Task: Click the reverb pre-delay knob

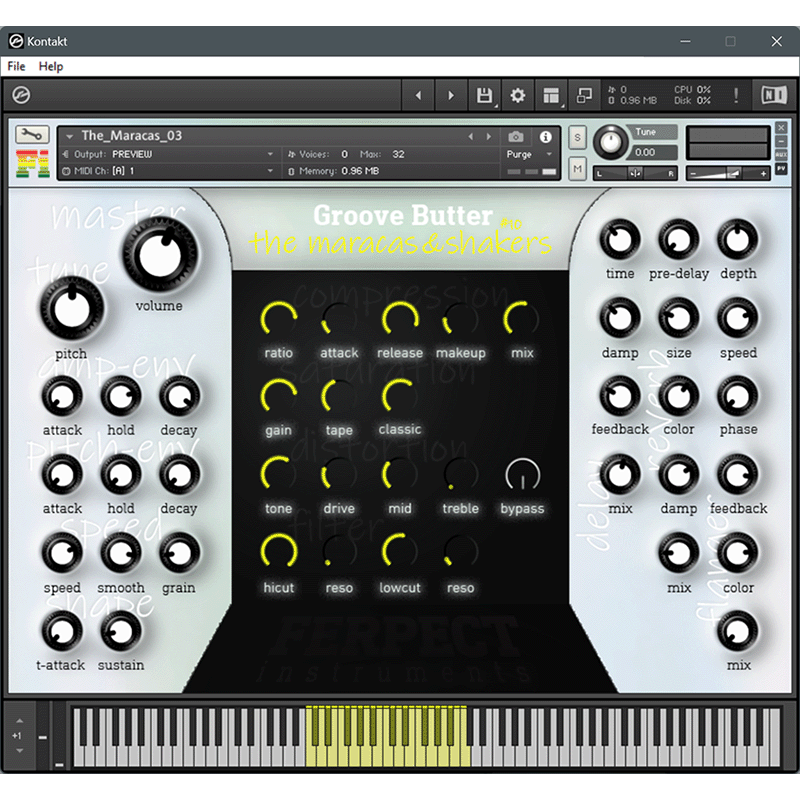Action: pos(679,239)
